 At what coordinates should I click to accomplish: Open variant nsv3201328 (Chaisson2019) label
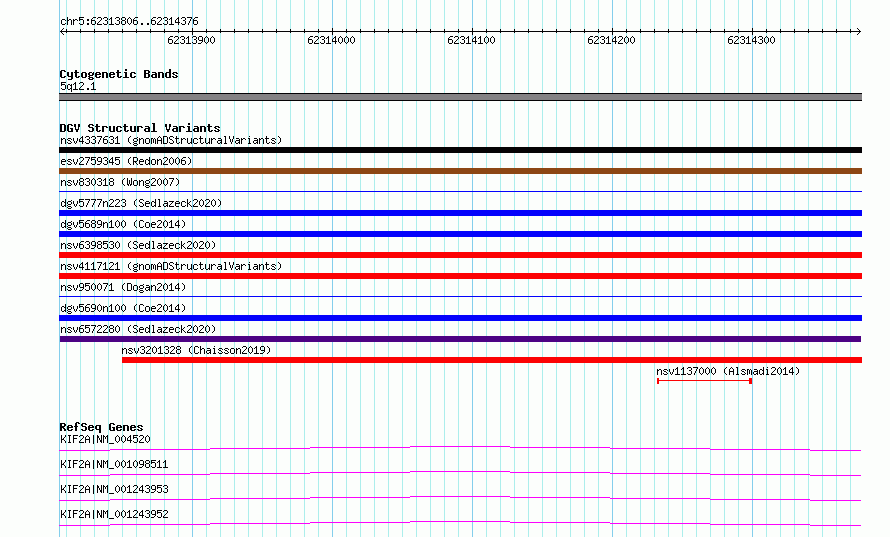point(196,350)
